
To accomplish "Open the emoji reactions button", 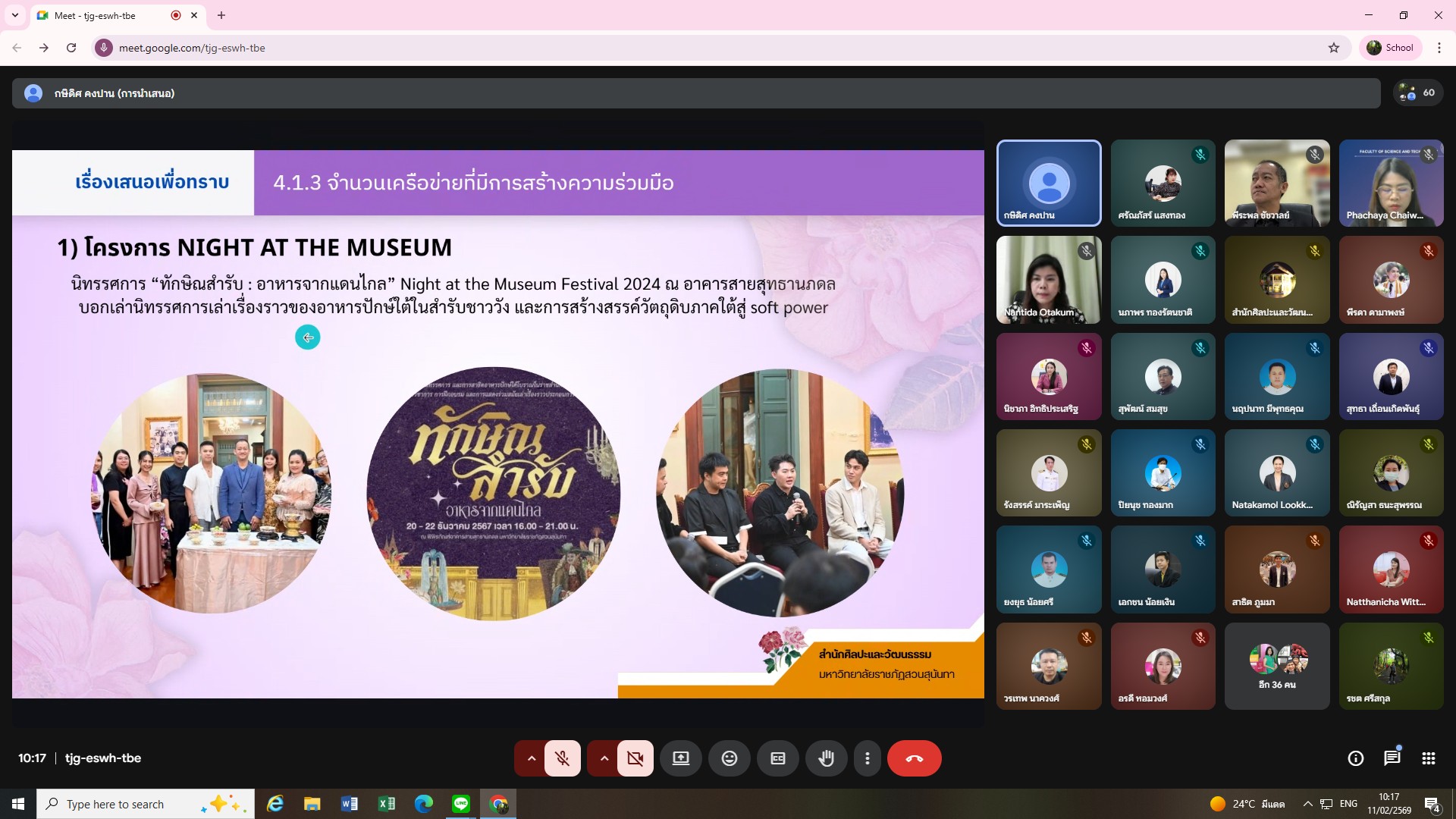I will [x=729, y=758].
